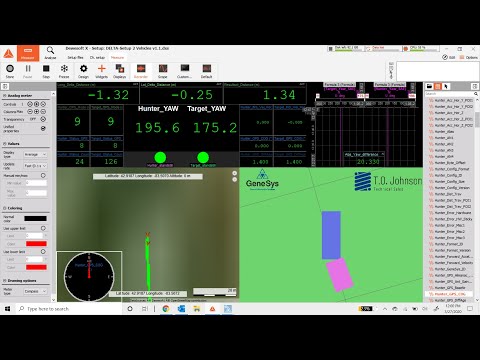
Task: Enable Use lower limit
Action: pyautogui.click(x=43, y=252)
